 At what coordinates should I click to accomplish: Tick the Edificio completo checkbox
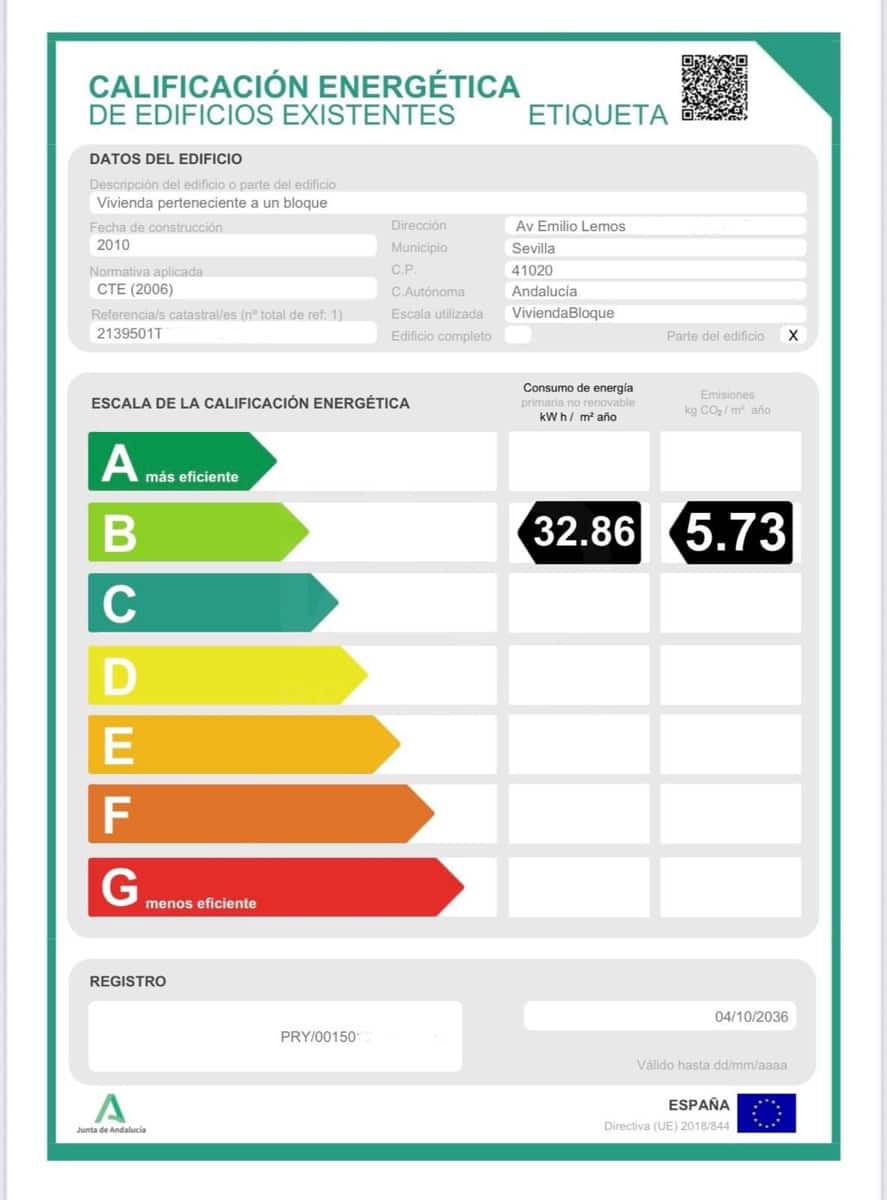click(x=518, y=335)
